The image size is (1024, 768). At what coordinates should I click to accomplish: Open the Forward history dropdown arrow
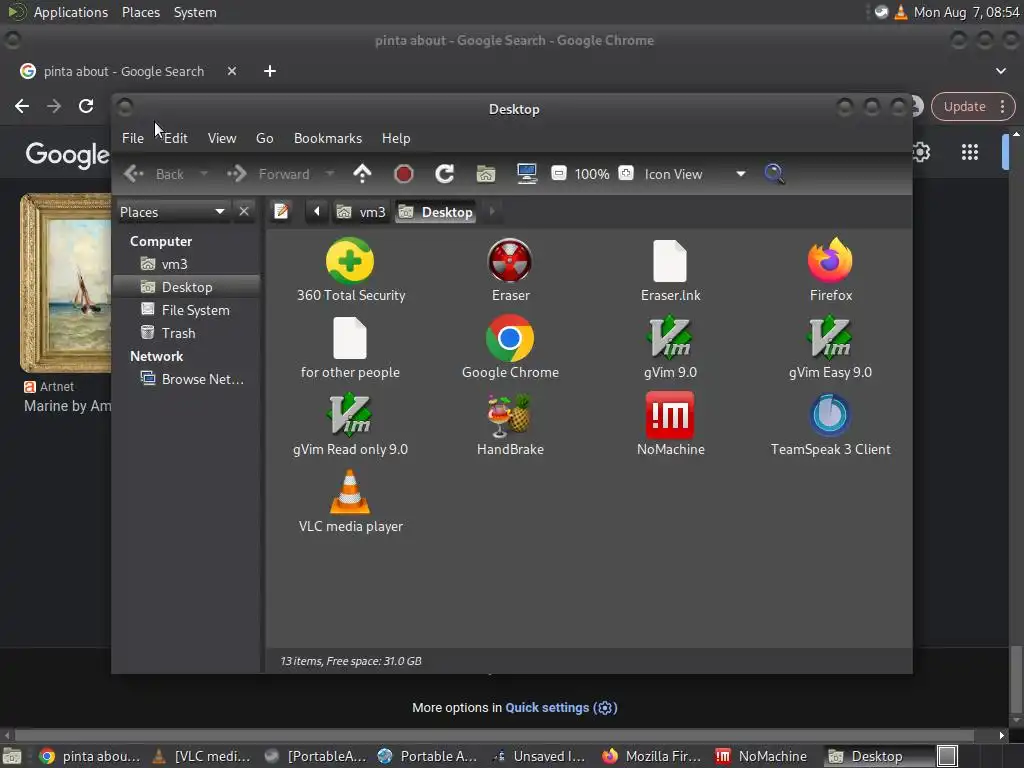pos(330,174)
